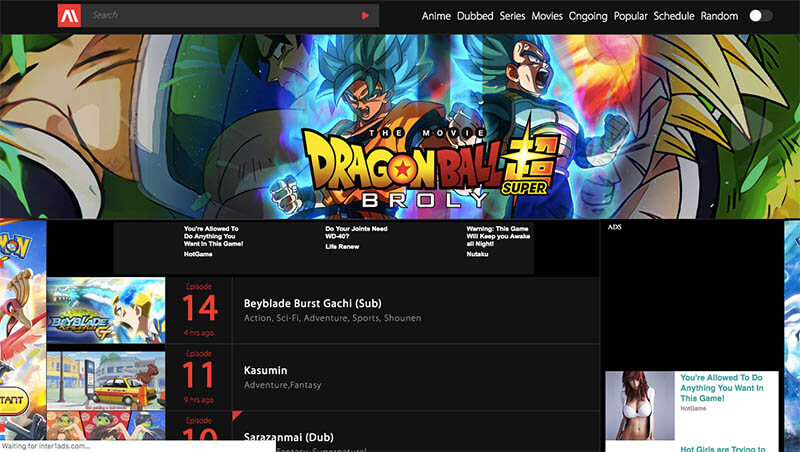Click the Life Renew WD-40 ad
The width and height of the screenshot is (800, 452).
tap(356, 238)
